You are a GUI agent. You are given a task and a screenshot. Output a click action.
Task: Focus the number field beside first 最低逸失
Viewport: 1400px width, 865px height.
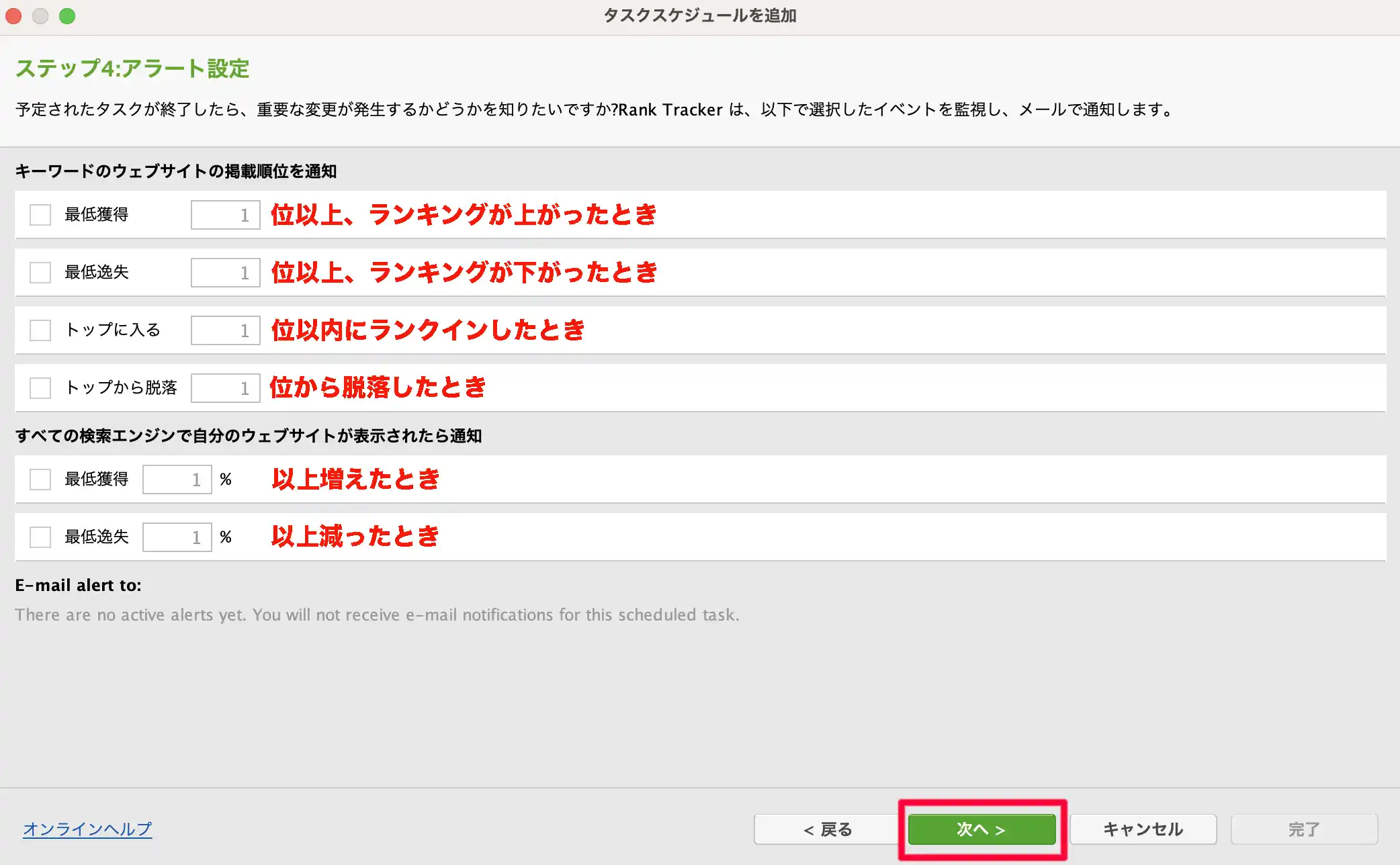coord(225,273)
